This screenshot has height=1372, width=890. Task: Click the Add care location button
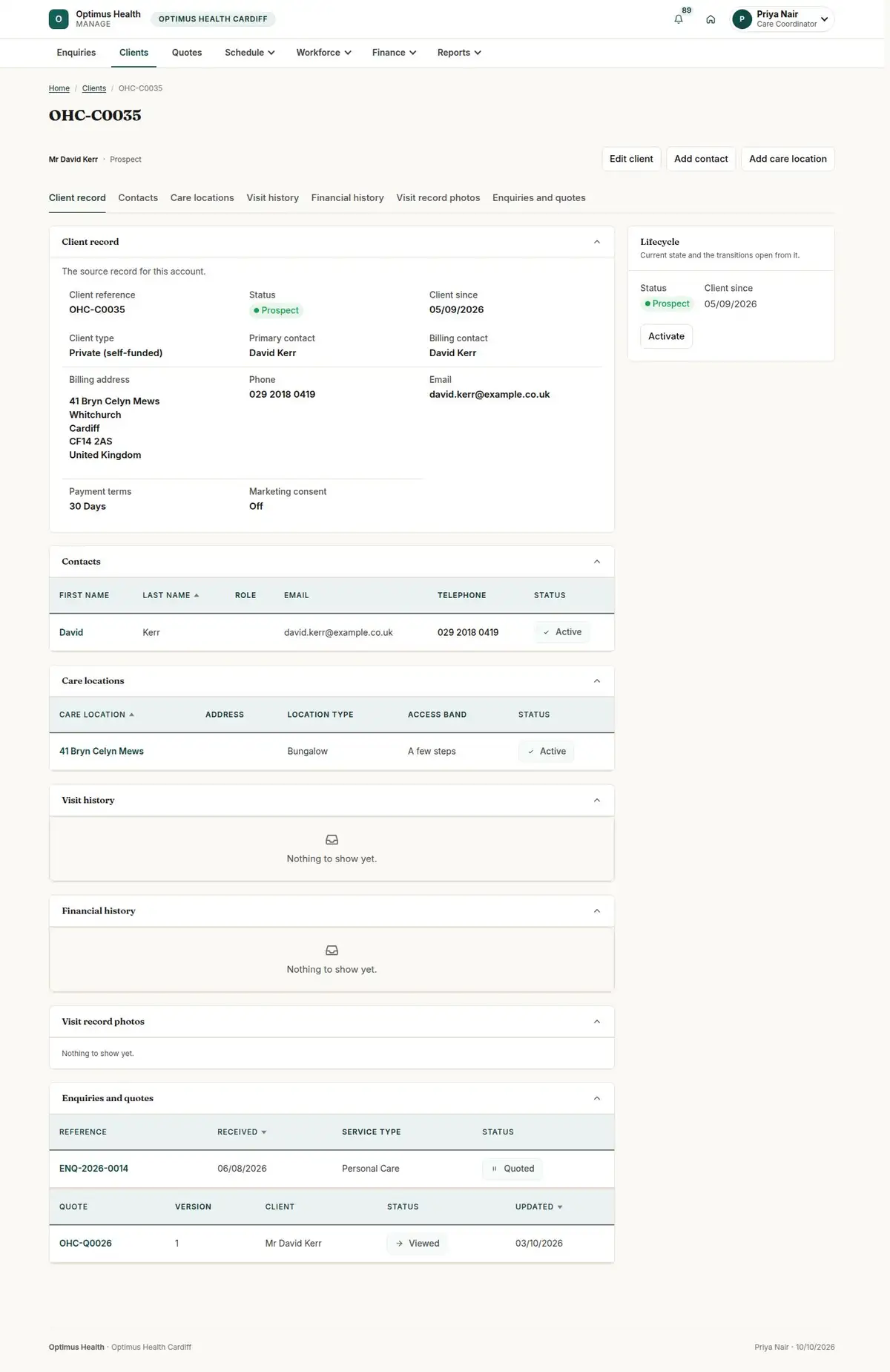pos(788,159)
